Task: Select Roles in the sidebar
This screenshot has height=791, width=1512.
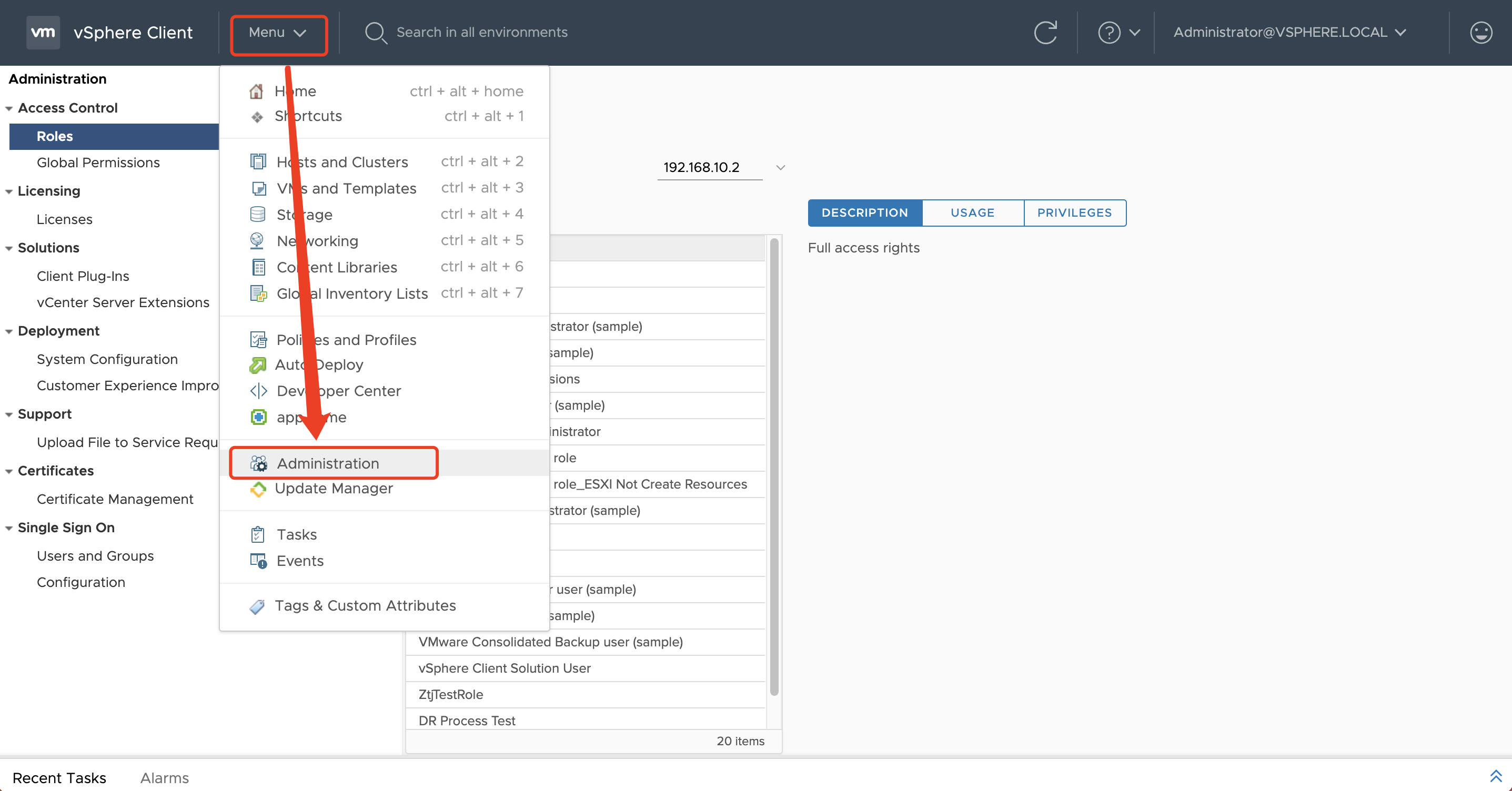Action: tap(114, 136)
